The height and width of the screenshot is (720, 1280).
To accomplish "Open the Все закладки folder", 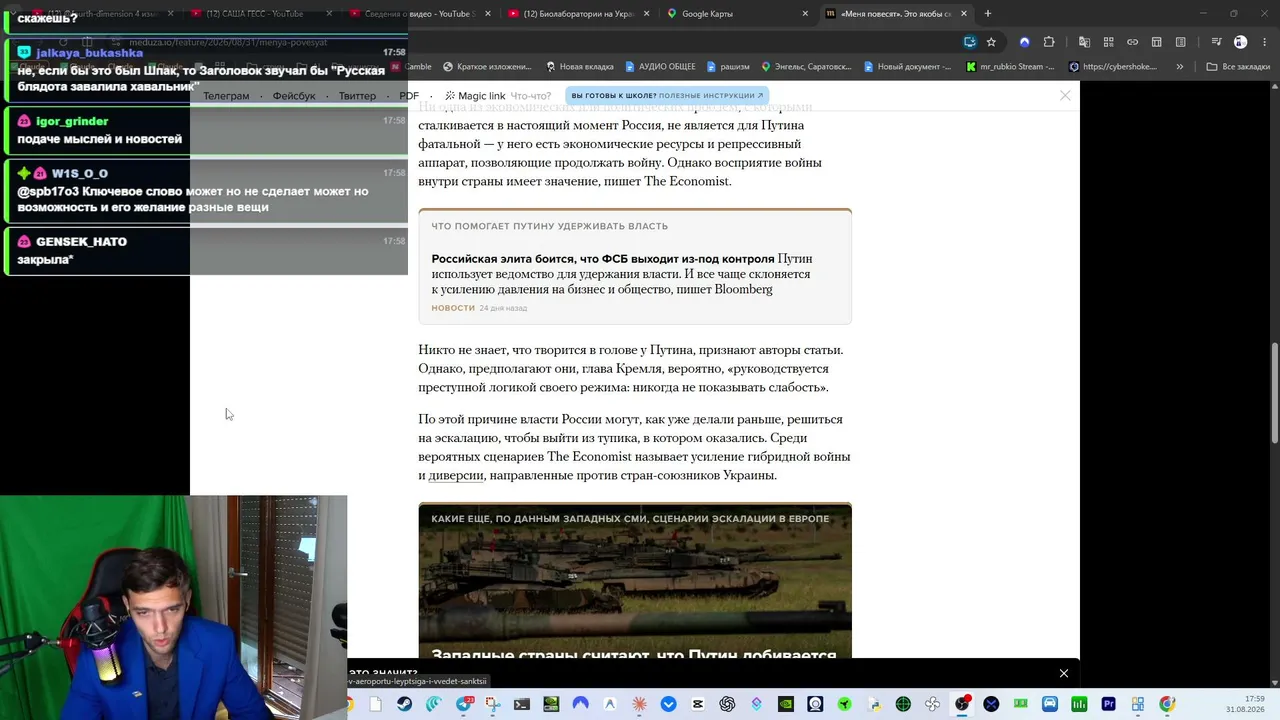I will pos(1237,67).
